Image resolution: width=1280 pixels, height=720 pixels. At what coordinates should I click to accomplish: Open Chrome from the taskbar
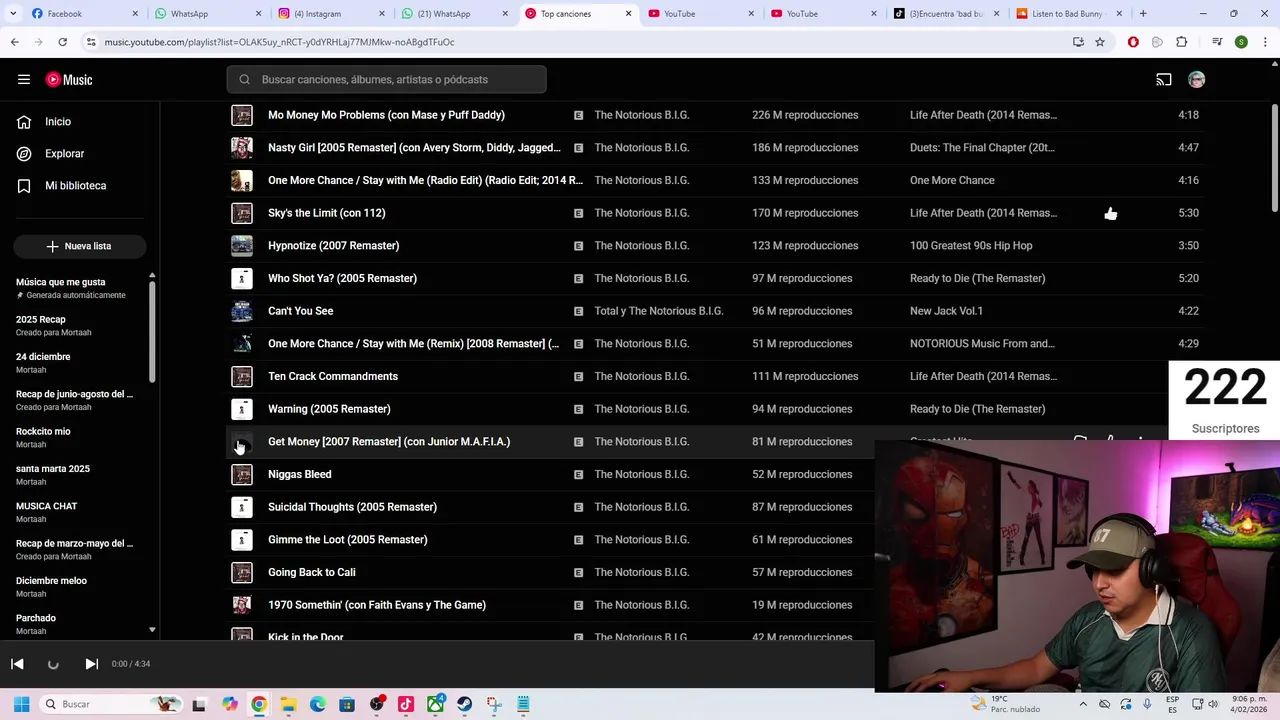pyautogui.click(x=259, y=704)
